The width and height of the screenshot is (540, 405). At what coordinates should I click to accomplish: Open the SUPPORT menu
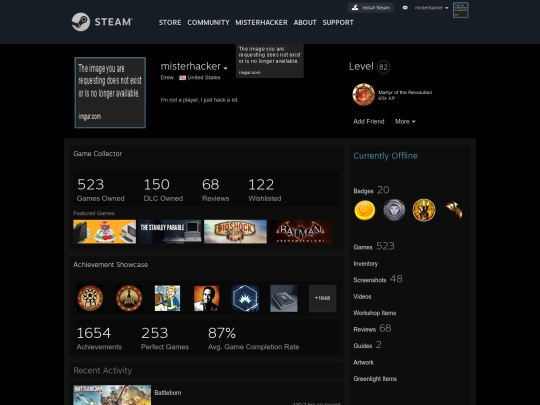338,22
